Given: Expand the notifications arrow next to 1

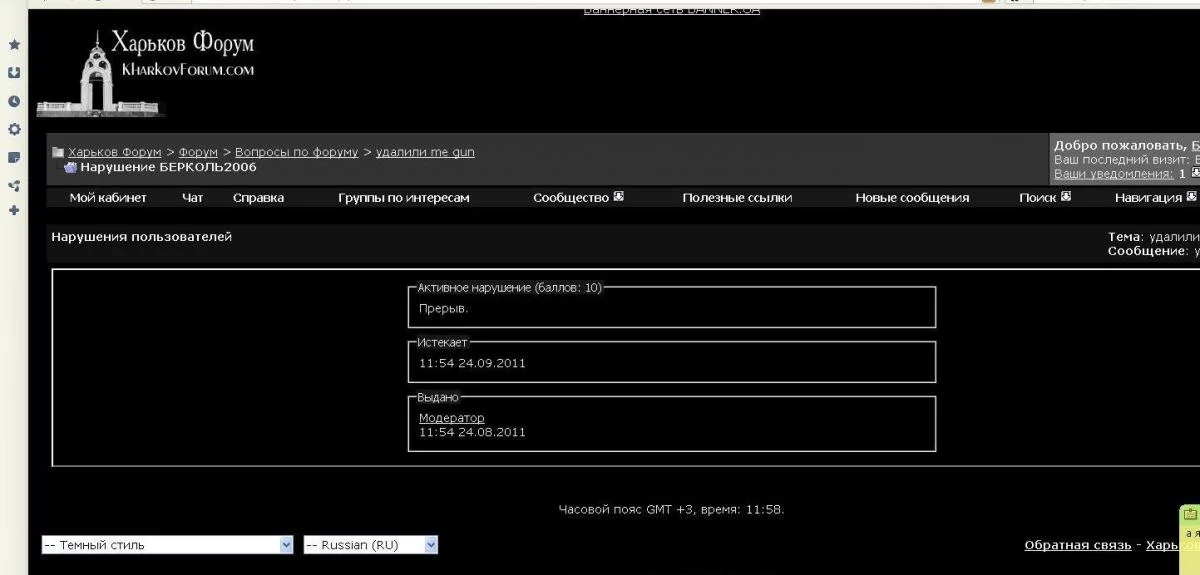Looking at the screenshot, I should [1195, 173].
